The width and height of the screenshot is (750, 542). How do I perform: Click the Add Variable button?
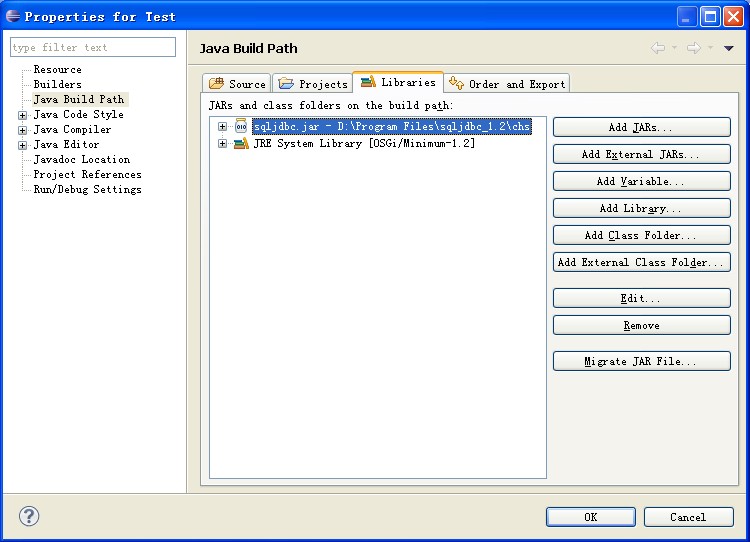click(x=641, y=181)
